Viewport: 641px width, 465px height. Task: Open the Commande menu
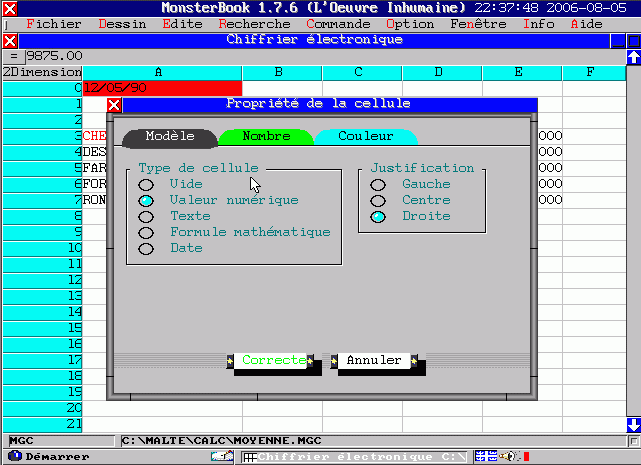[x=338, y=24]
